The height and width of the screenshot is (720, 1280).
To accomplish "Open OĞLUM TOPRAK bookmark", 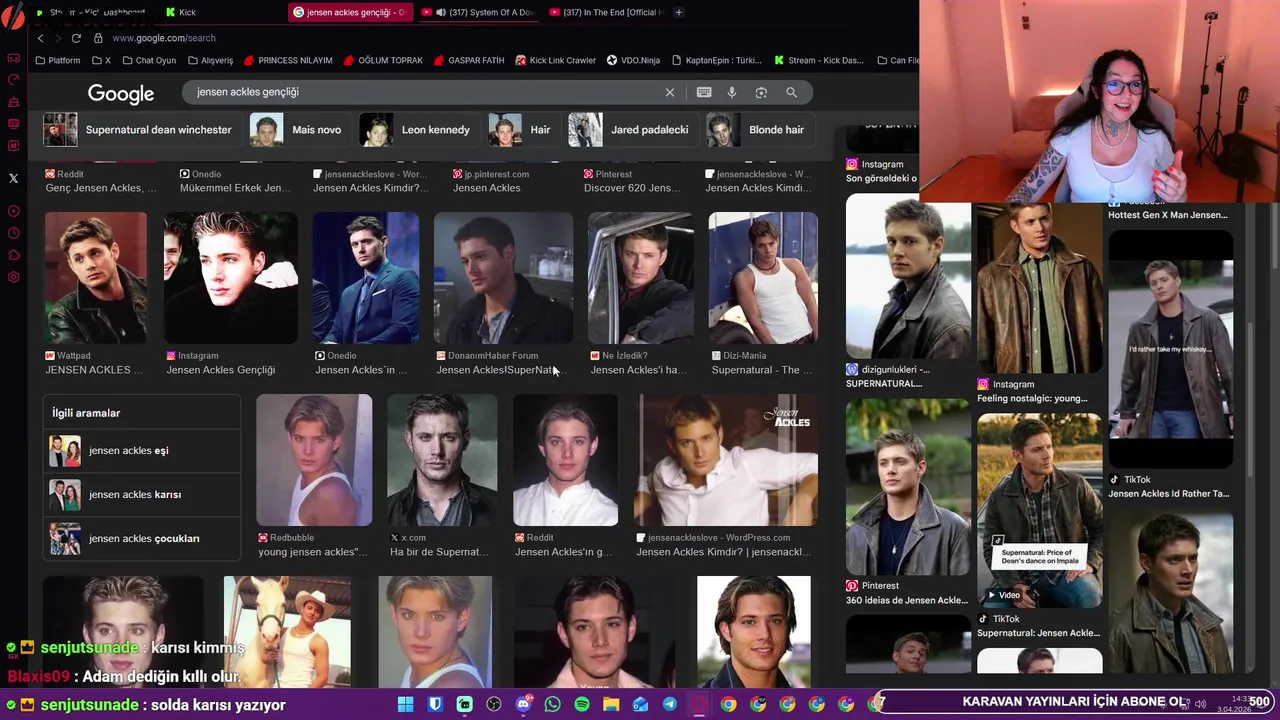I will pos(383,60).
